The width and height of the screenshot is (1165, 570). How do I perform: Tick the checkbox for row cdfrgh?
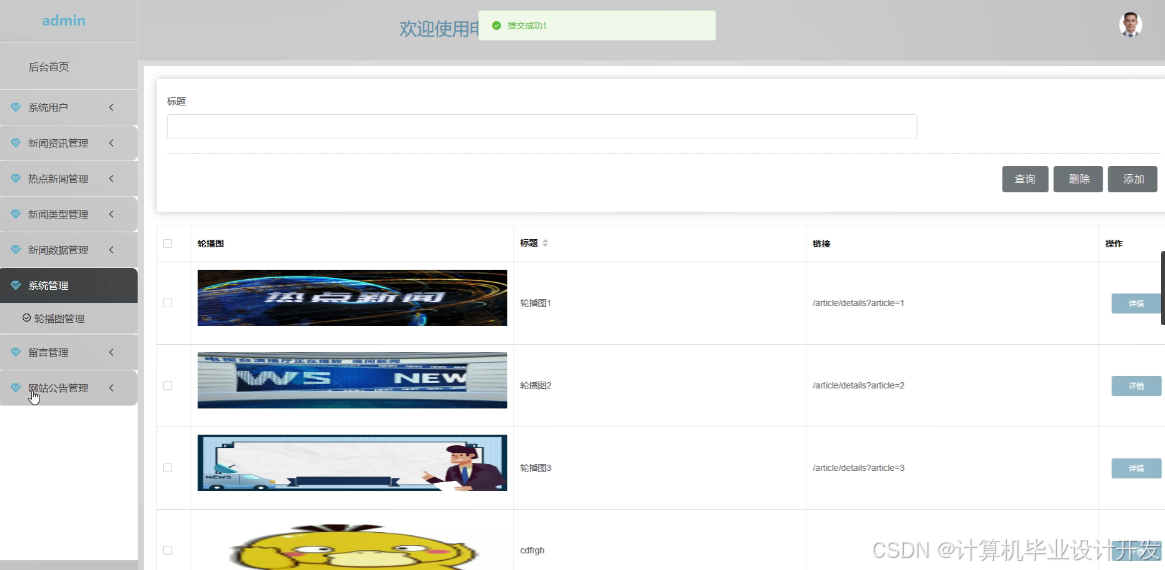(x=167, y=551)
